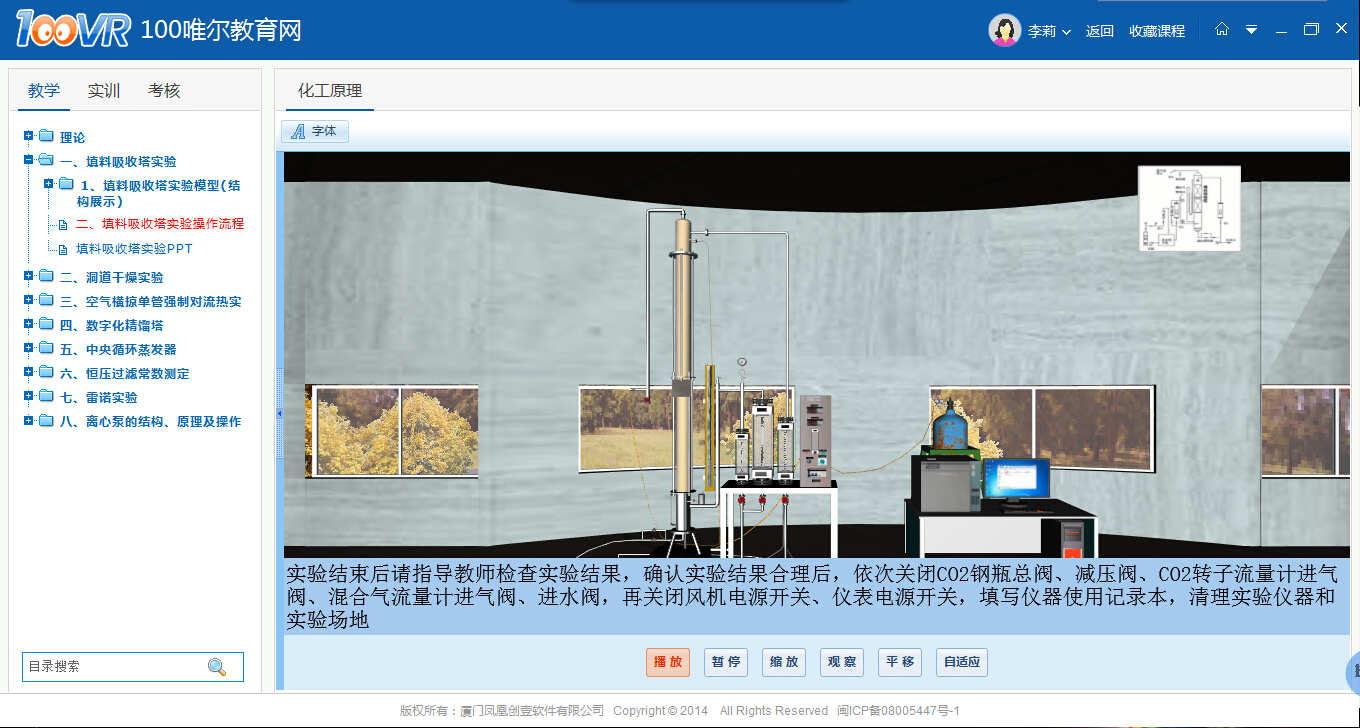Open the 李莉 user dropdown
Image resolution: width=1360 pixels, height=728 pixels.
(x=1048, y=31)
